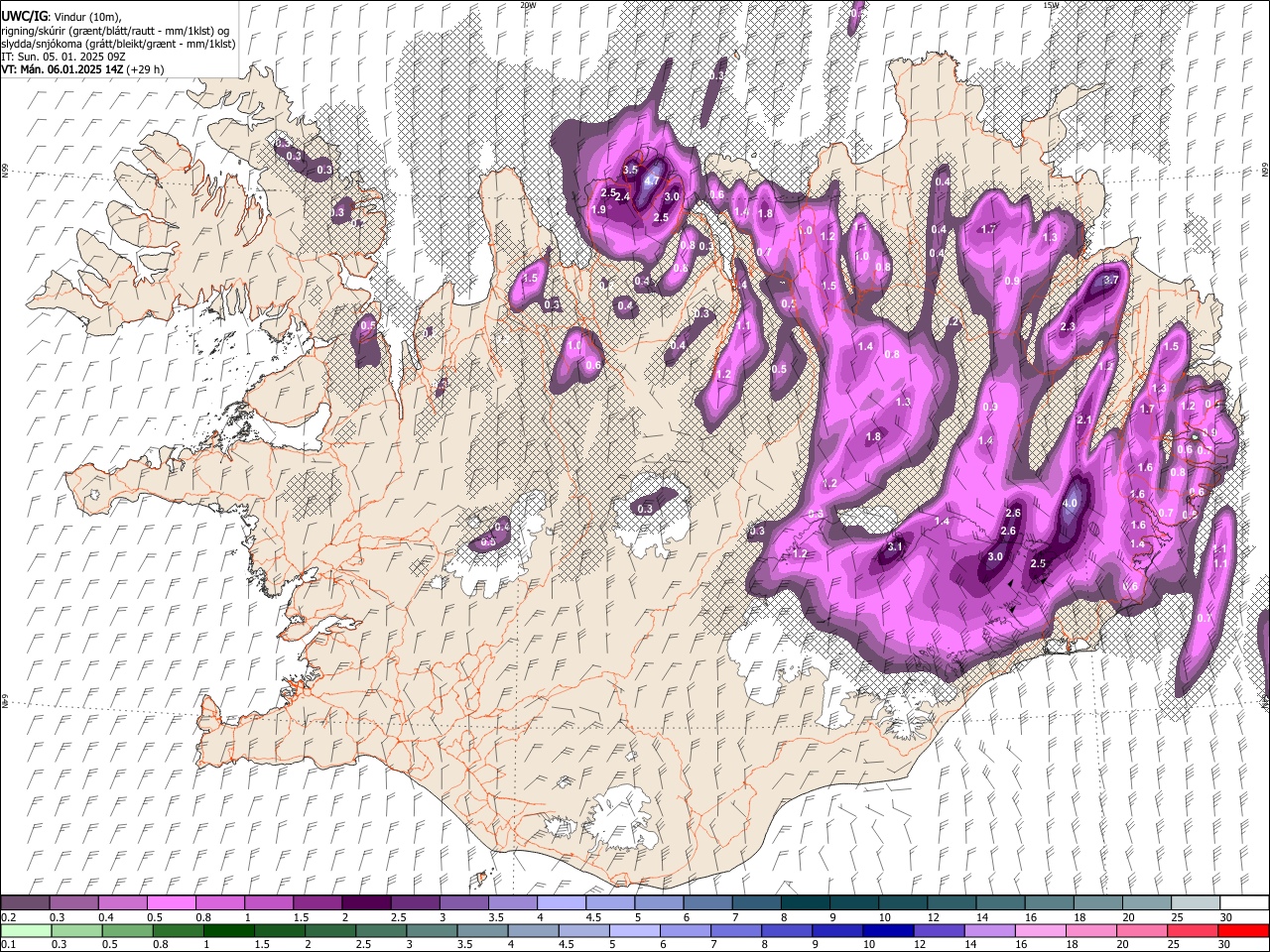Click the '0.2' label in the upper legend
The width and height of the screenshot is (1270, 952).
coord(8,917)
